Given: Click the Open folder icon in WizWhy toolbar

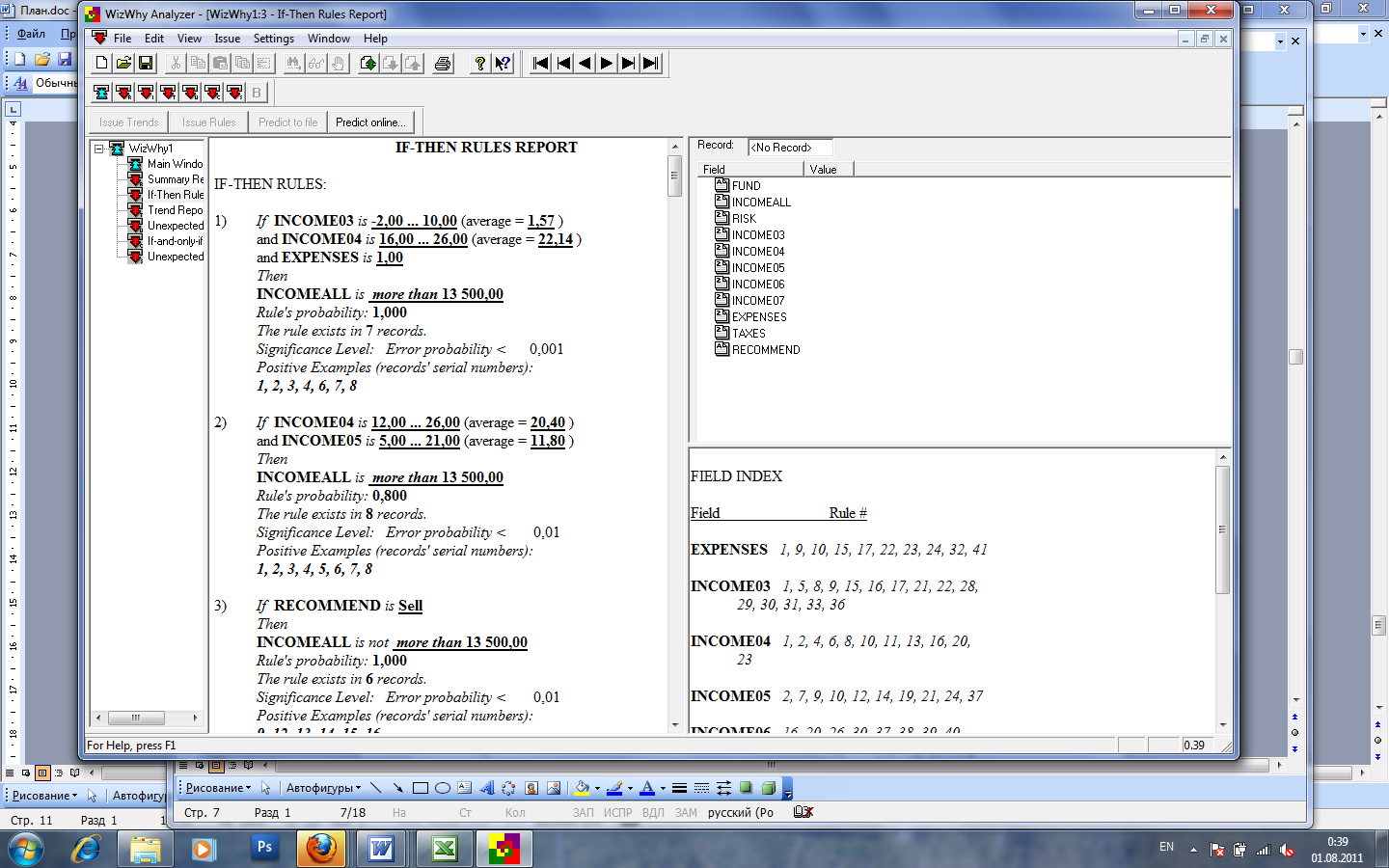Looking at the screenshot, I should pos(123,64).
